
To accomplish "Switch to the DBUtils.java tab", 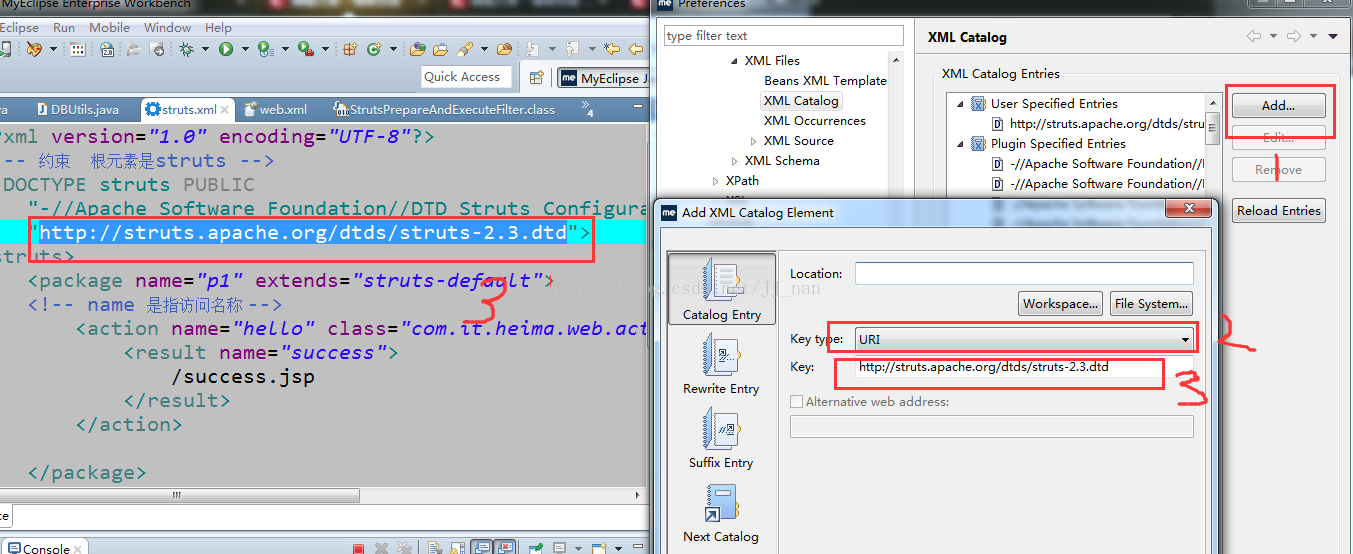I will (x=78, y=109).
